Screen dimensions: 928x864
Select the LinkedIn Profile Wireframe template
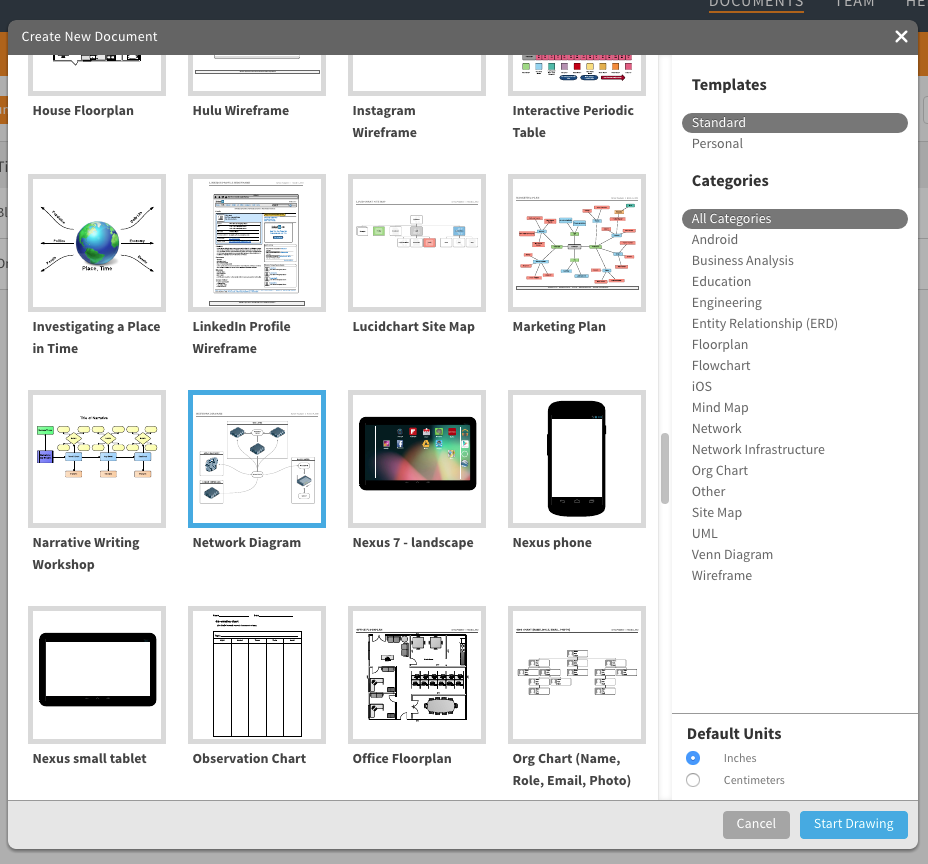[x=257, y=243]
